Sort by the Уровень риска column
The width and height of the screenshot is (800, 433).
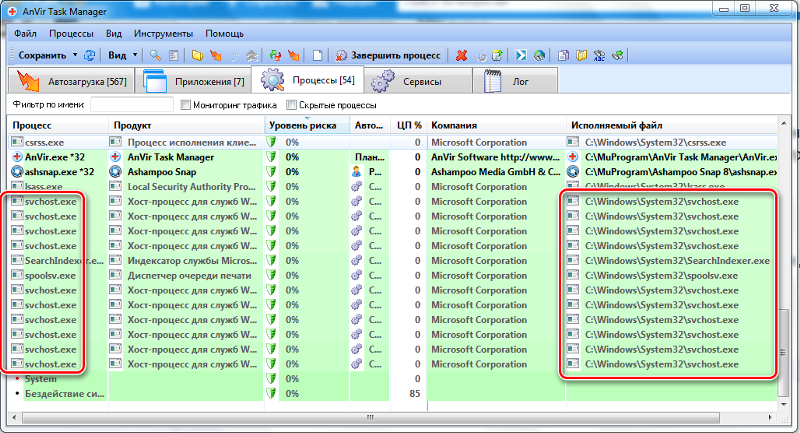tap(307, 125)
